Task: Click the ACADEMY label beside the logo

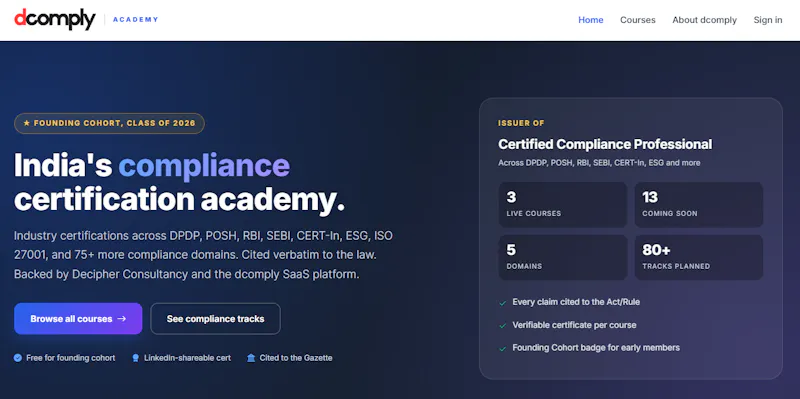Action: point(135,19)
